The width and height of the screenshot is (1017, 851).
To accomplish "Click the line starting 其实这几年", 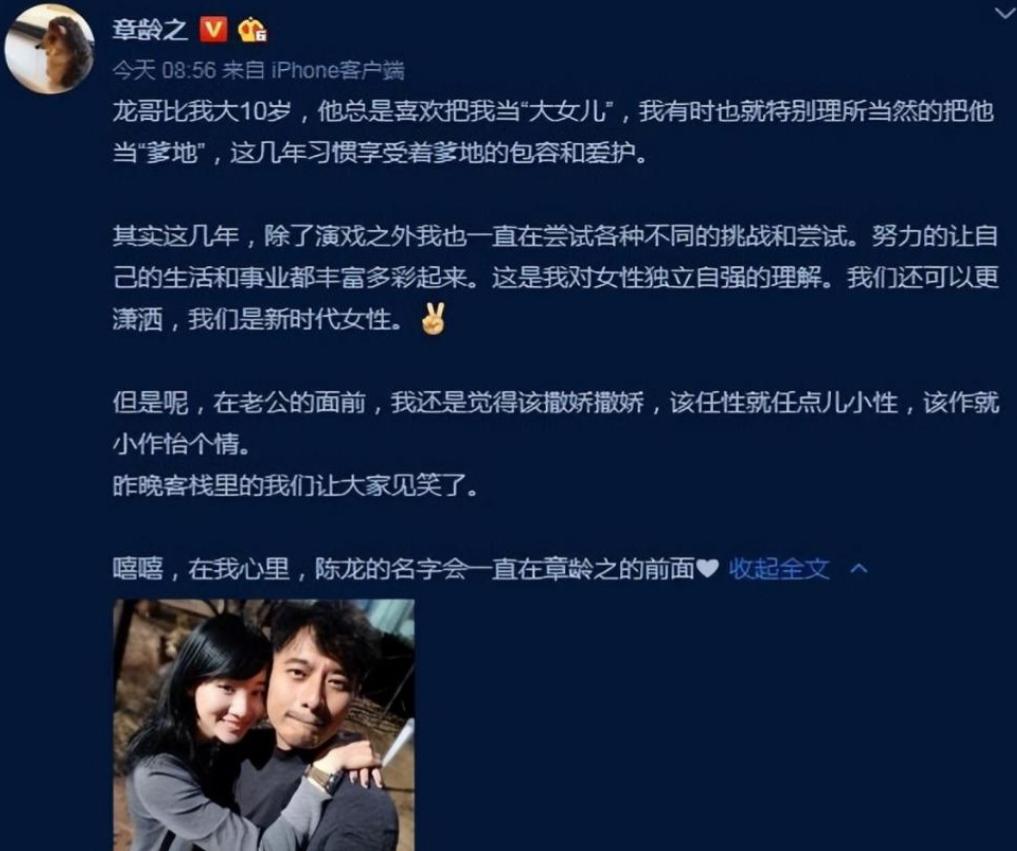I will pyautogui.click(x=555, y=236).
